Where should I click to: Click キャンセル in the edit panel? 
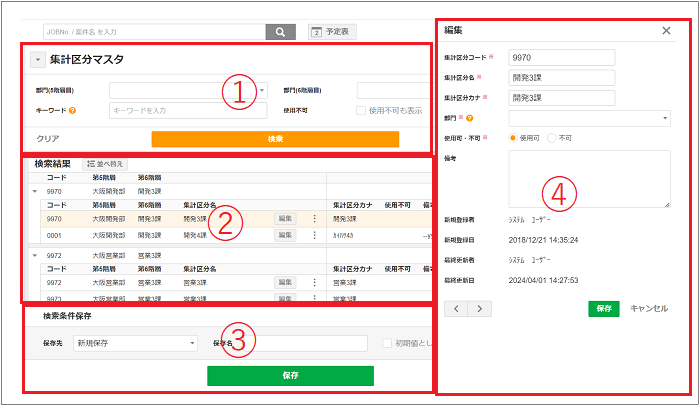tap(648, 309)
